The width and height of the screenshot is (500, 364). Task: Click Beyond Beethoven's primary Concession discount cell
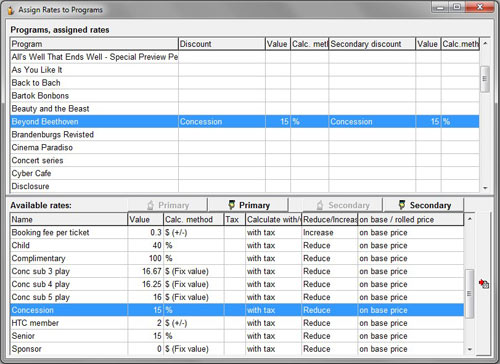(x=222, y=122)
